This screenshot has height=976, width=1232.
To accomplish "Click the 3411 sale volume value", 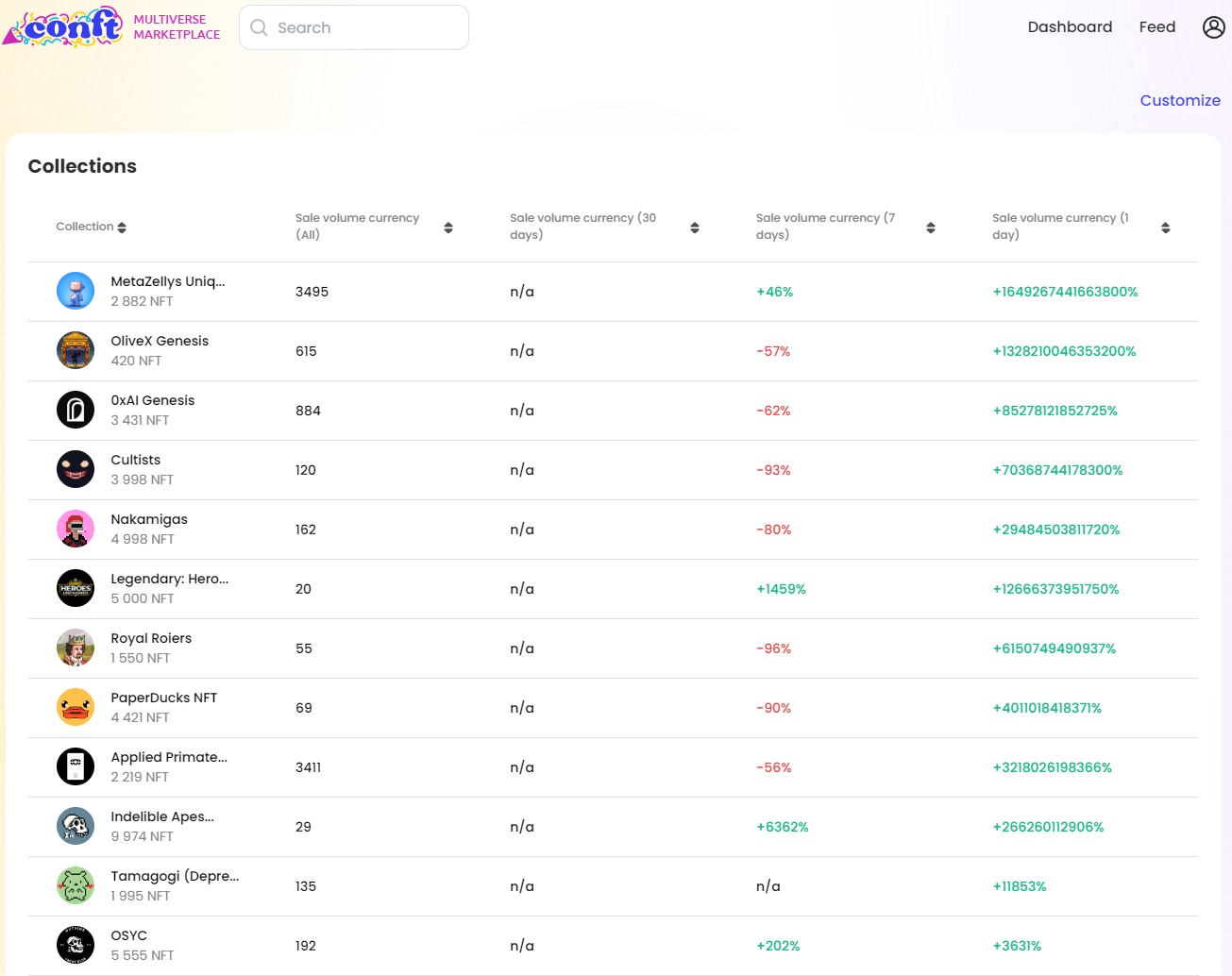I will tap(308, 767).
